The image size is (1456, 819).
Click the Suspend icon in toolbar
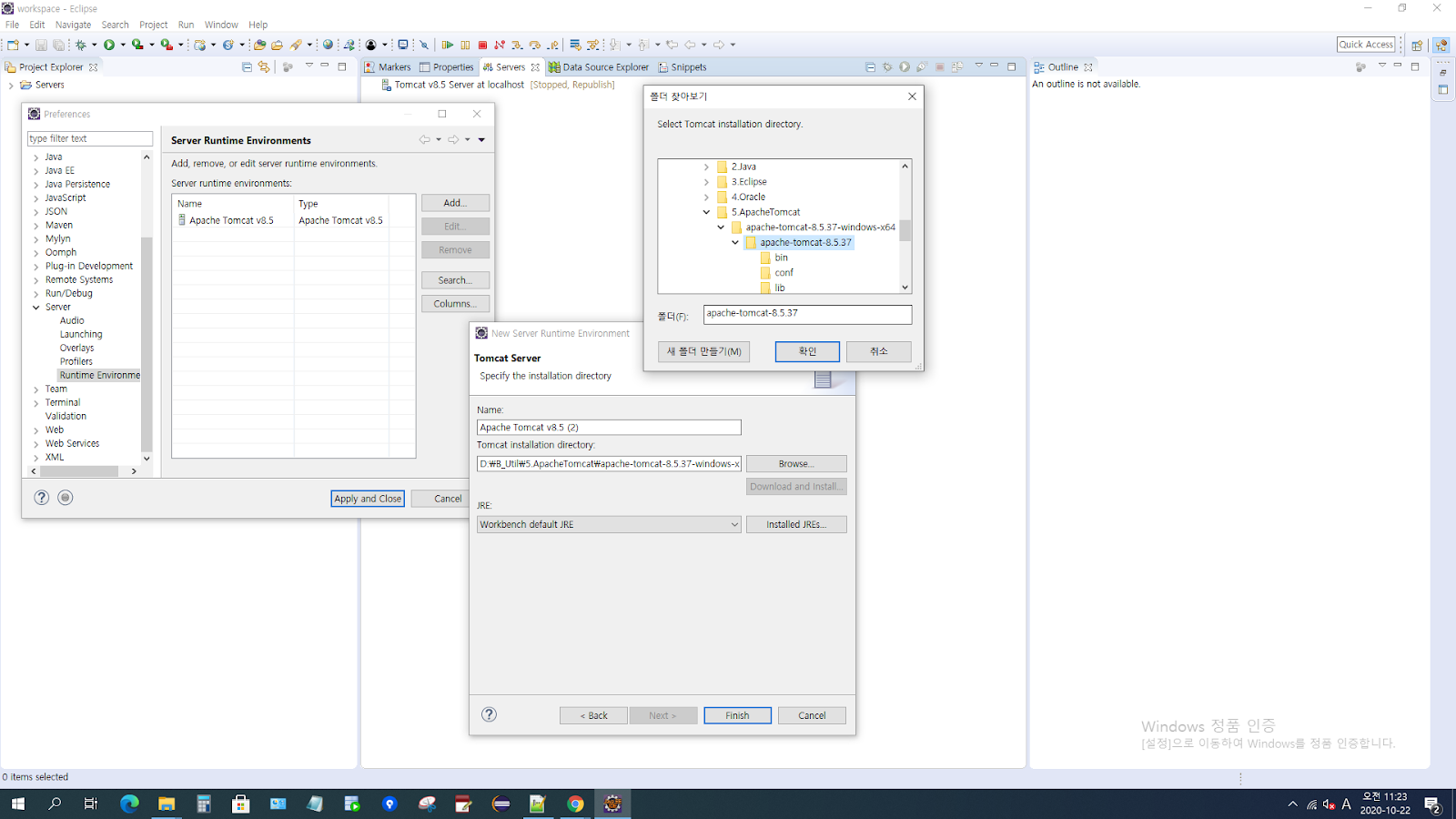coord(465,45)
